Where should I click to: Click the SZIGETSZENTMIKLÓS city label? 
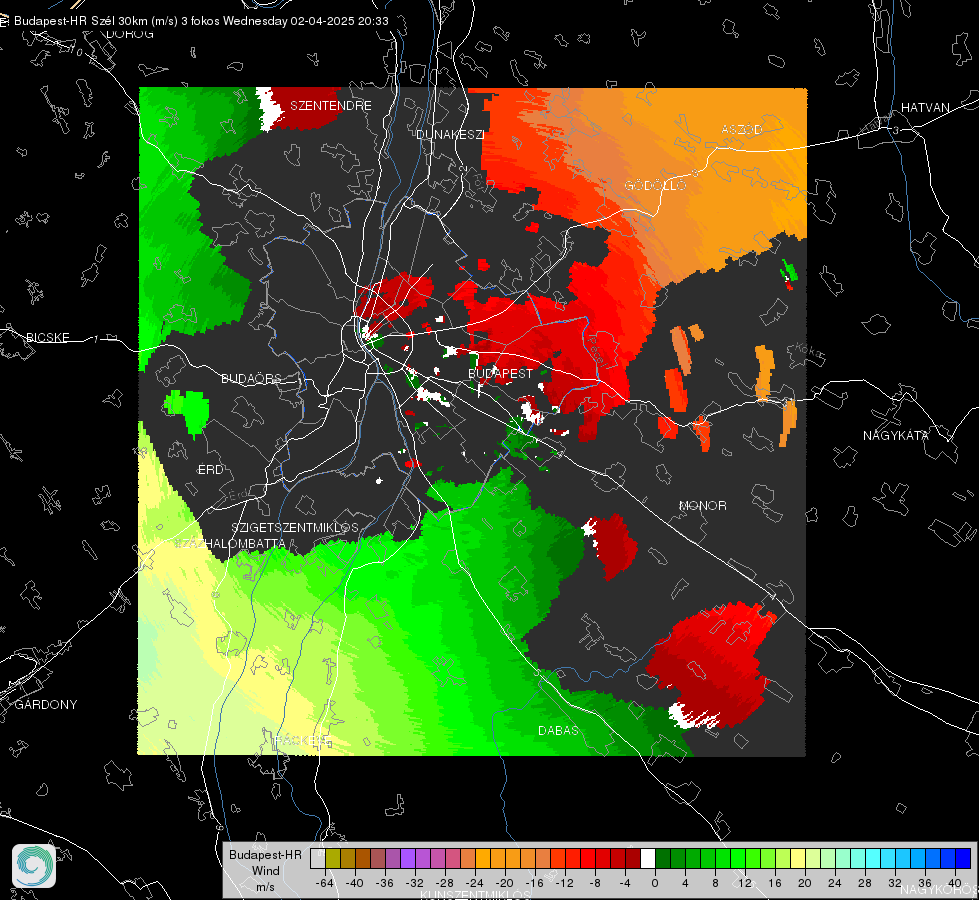pos(295,527)
